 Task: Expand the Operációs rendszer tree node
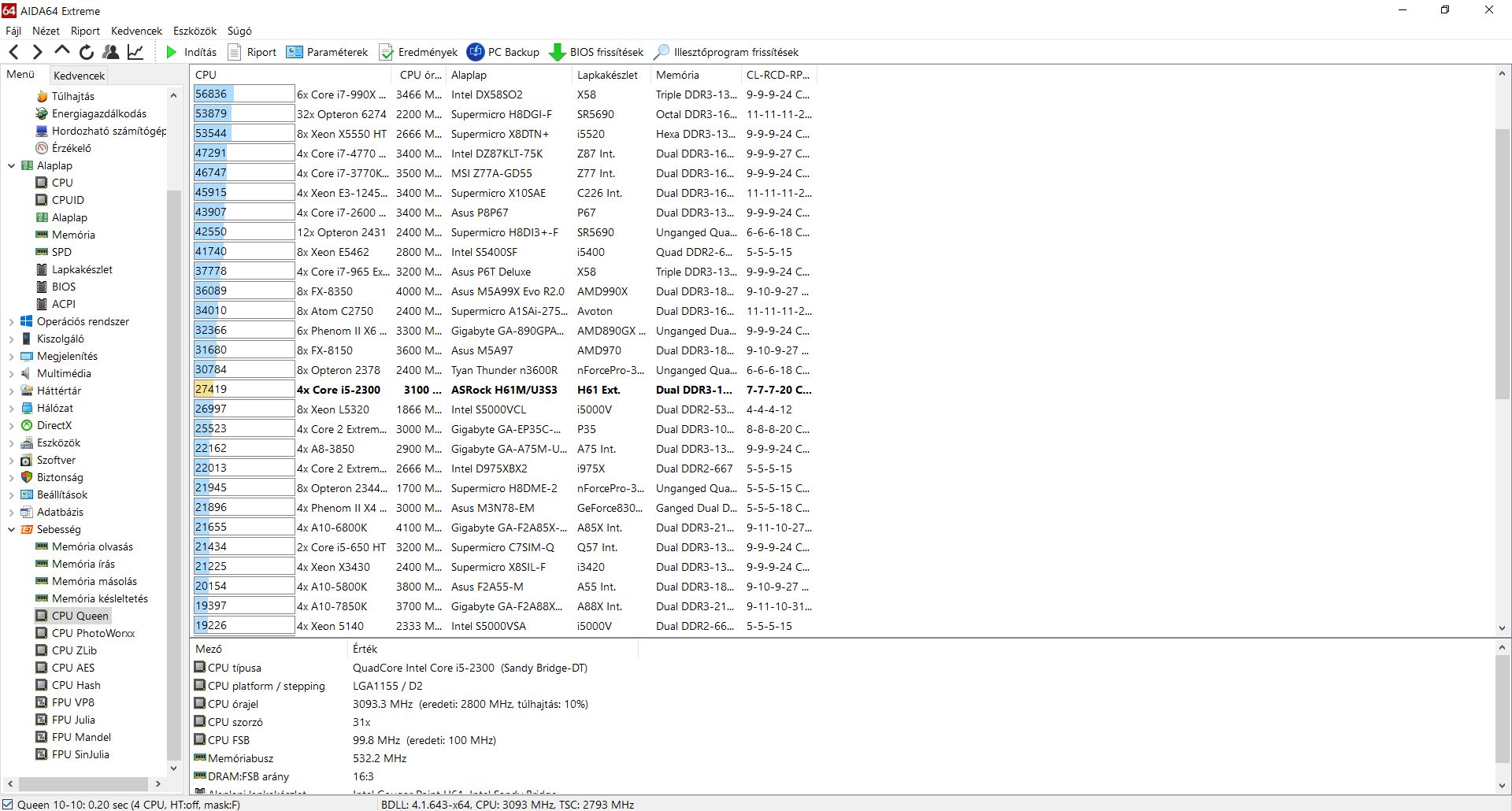(x=11, y=321)
